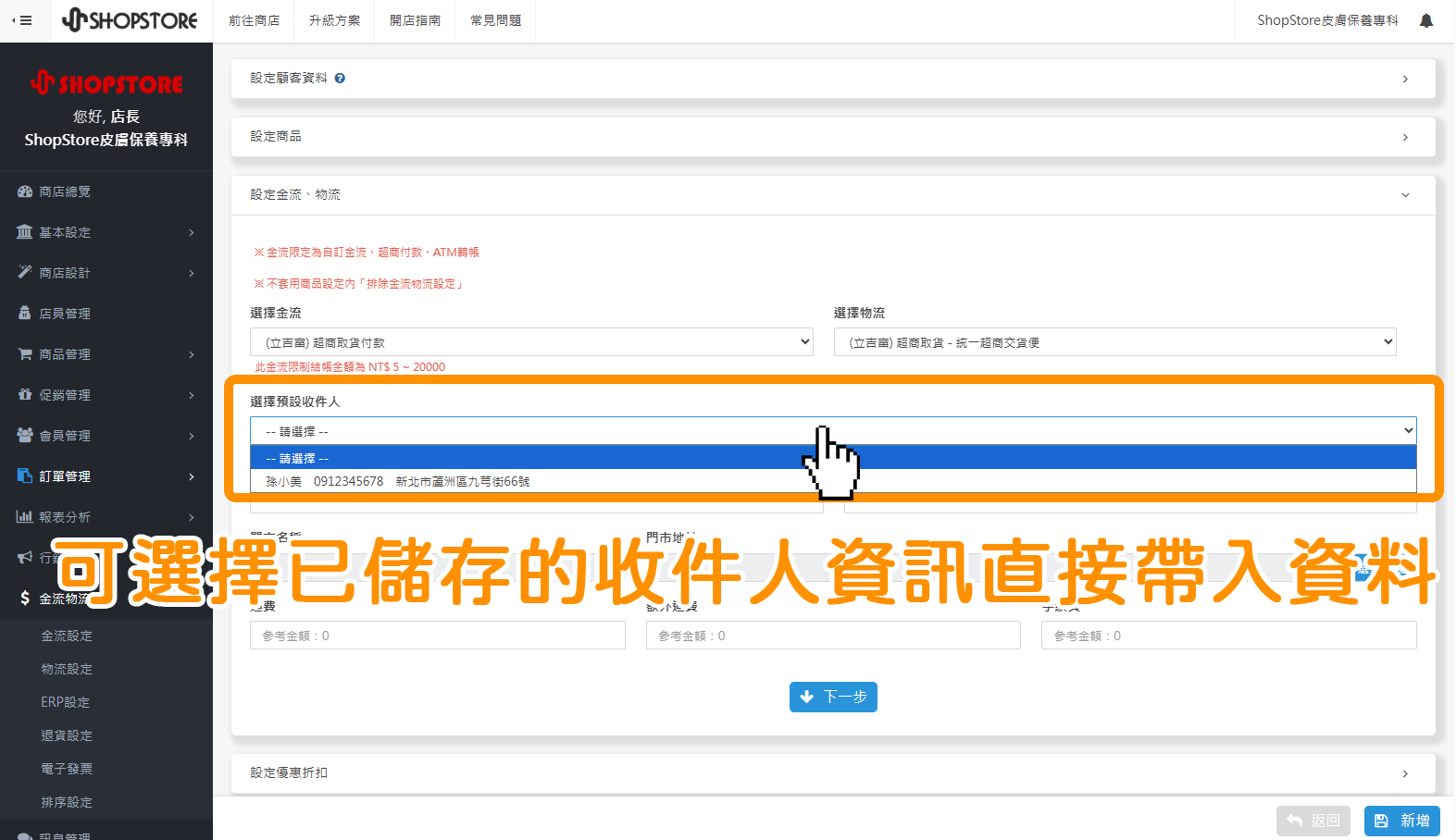Click the red SHOPSTORE sidebar logo

click(106, 83)
